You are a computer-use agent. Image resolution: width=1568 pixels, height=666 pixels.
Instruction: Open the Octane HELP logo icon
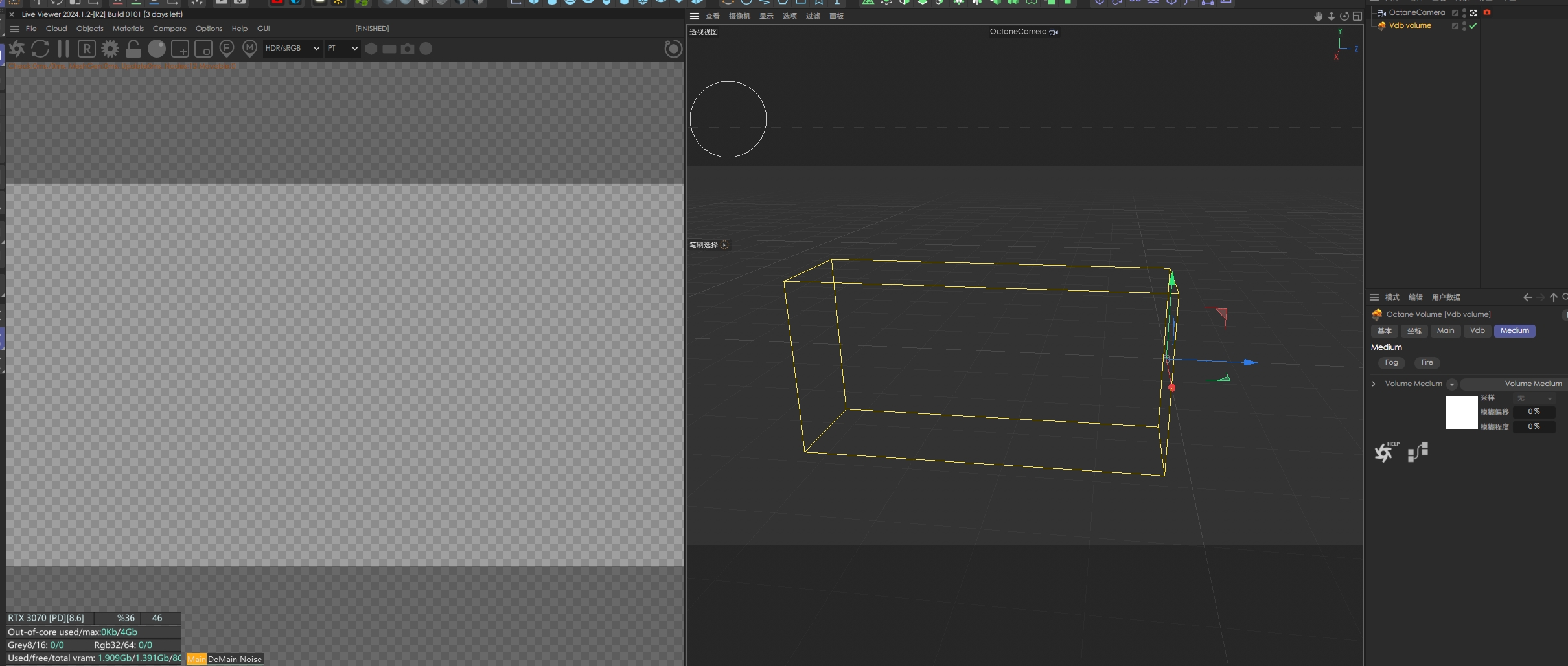1386,452
